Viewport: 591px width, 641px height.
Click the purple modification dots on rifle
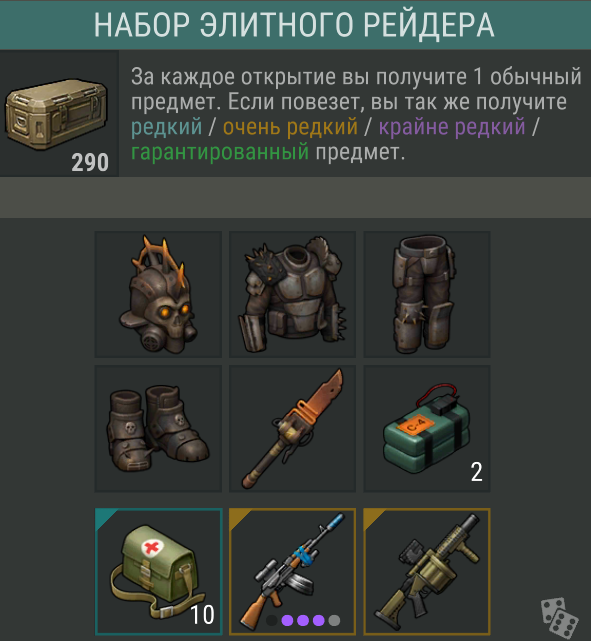click(303, 620)
